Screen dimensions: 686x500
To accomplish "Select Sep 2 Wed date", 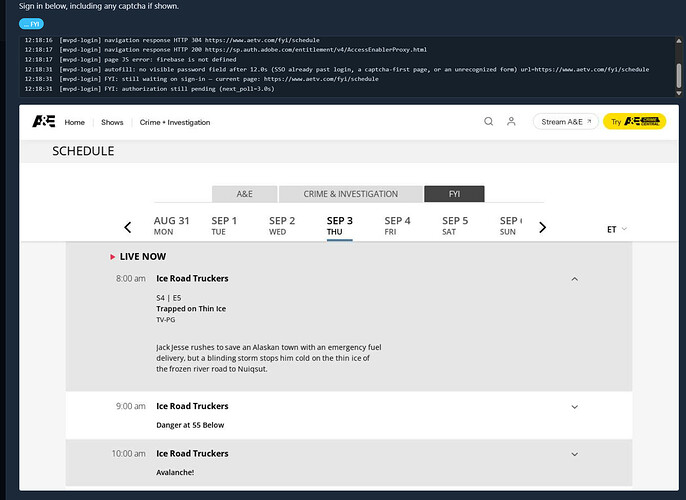I will [x=282, y=226].
